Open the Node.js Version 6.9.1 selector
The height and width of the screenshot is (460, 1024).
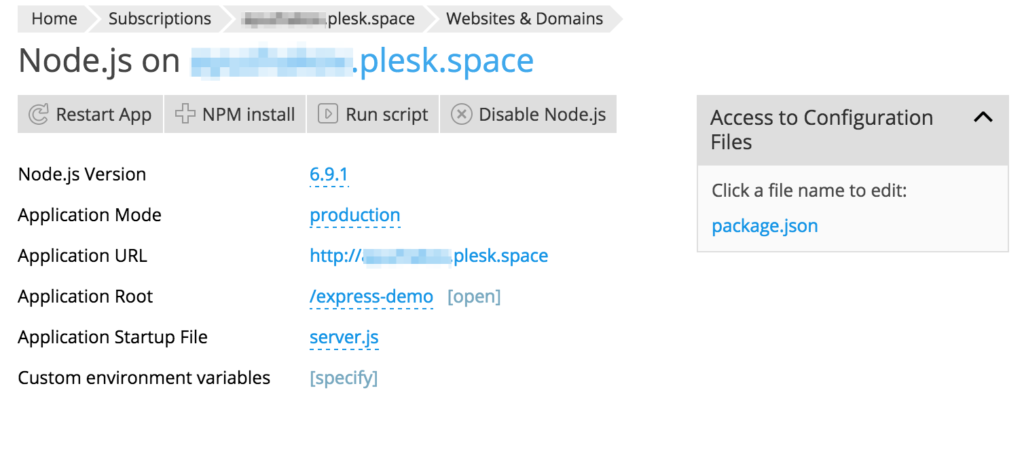coord(328,175)
